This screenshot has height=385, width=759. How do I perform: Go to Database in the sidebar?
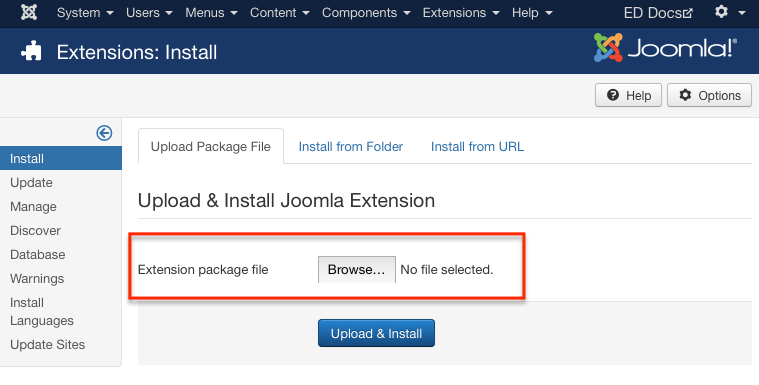point(38,255)
